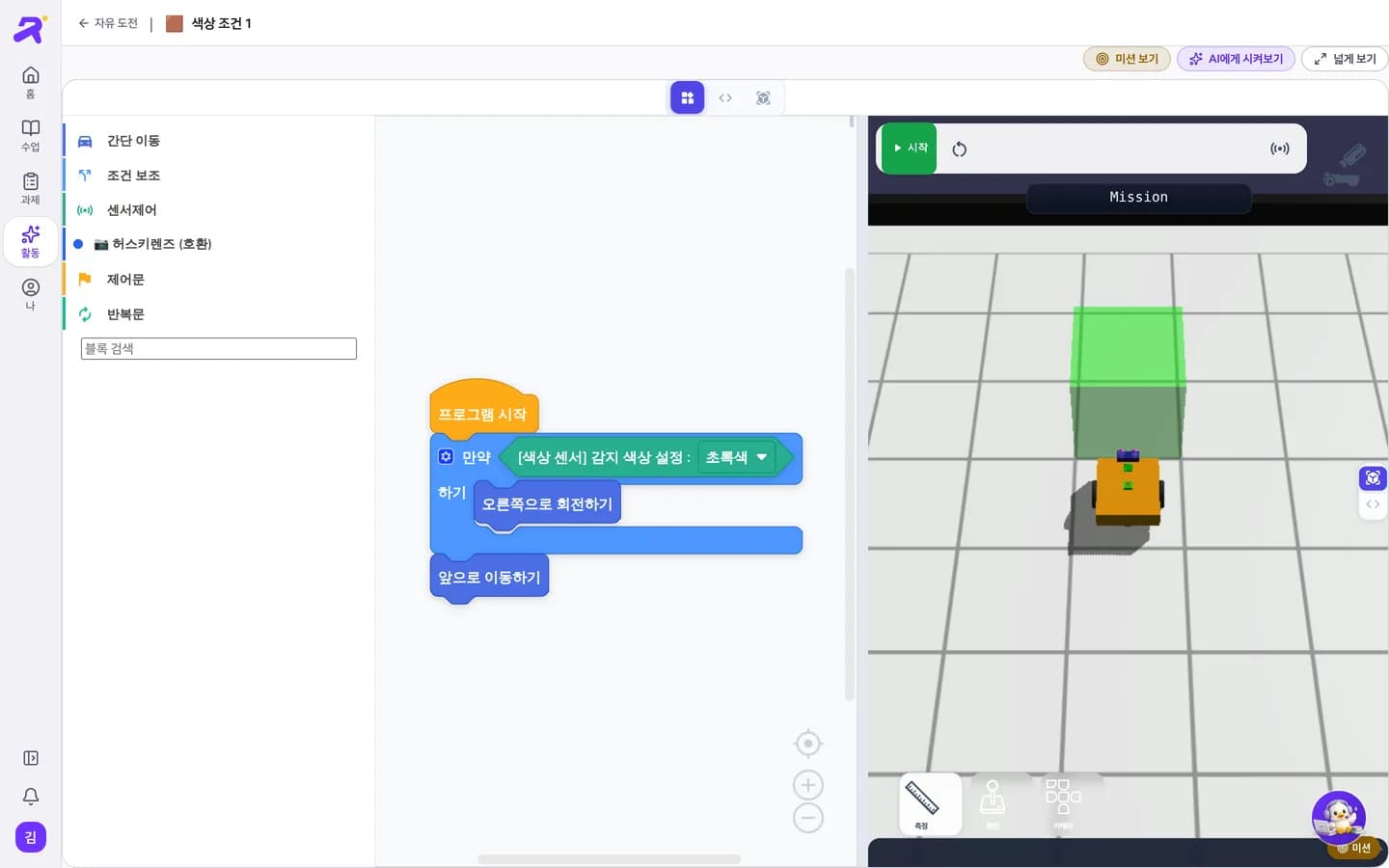Open the 초록색 color dropdown

[x=737, y=457]
